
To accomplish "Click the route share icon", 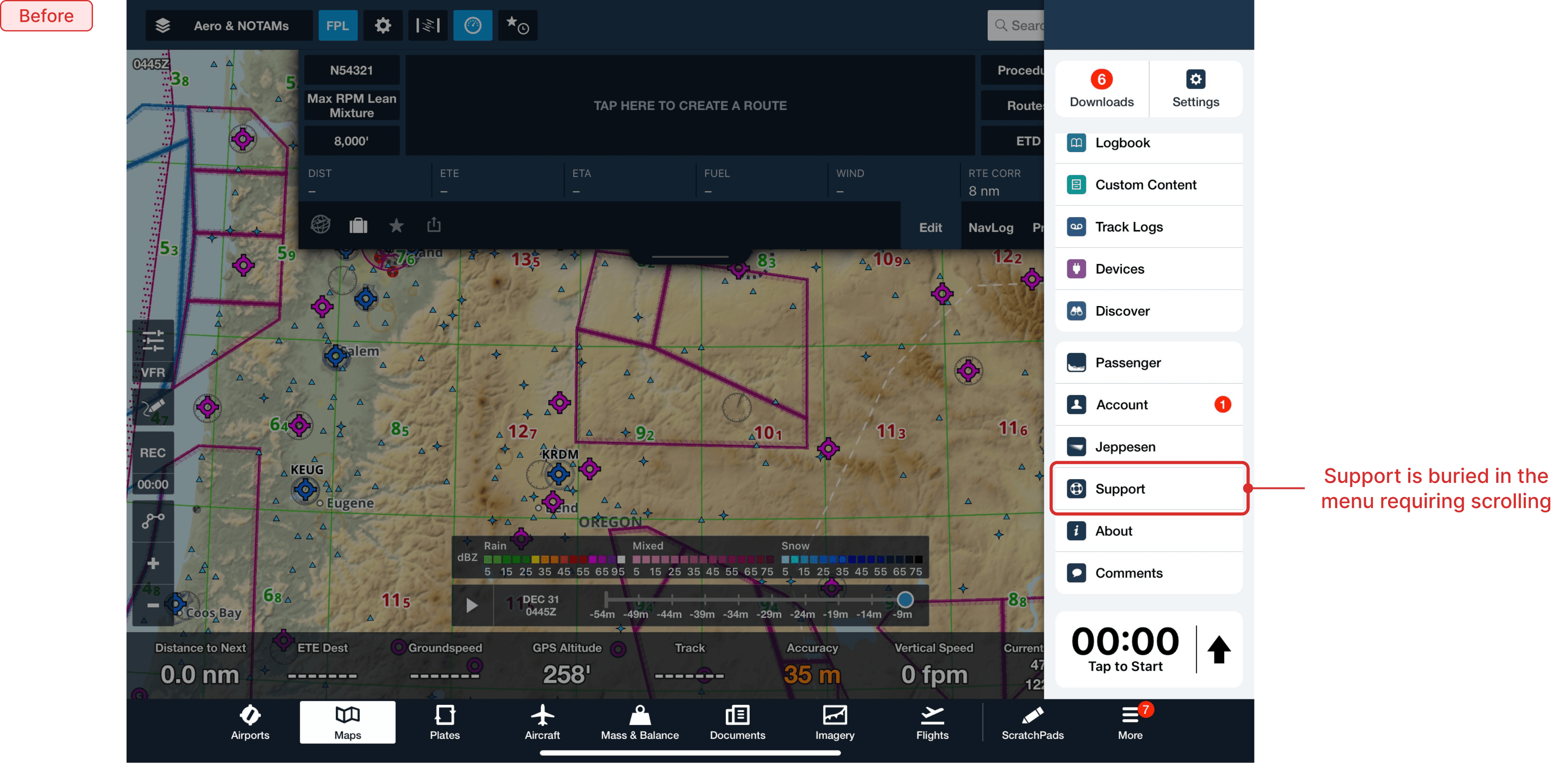I will [x=433, y=225].
